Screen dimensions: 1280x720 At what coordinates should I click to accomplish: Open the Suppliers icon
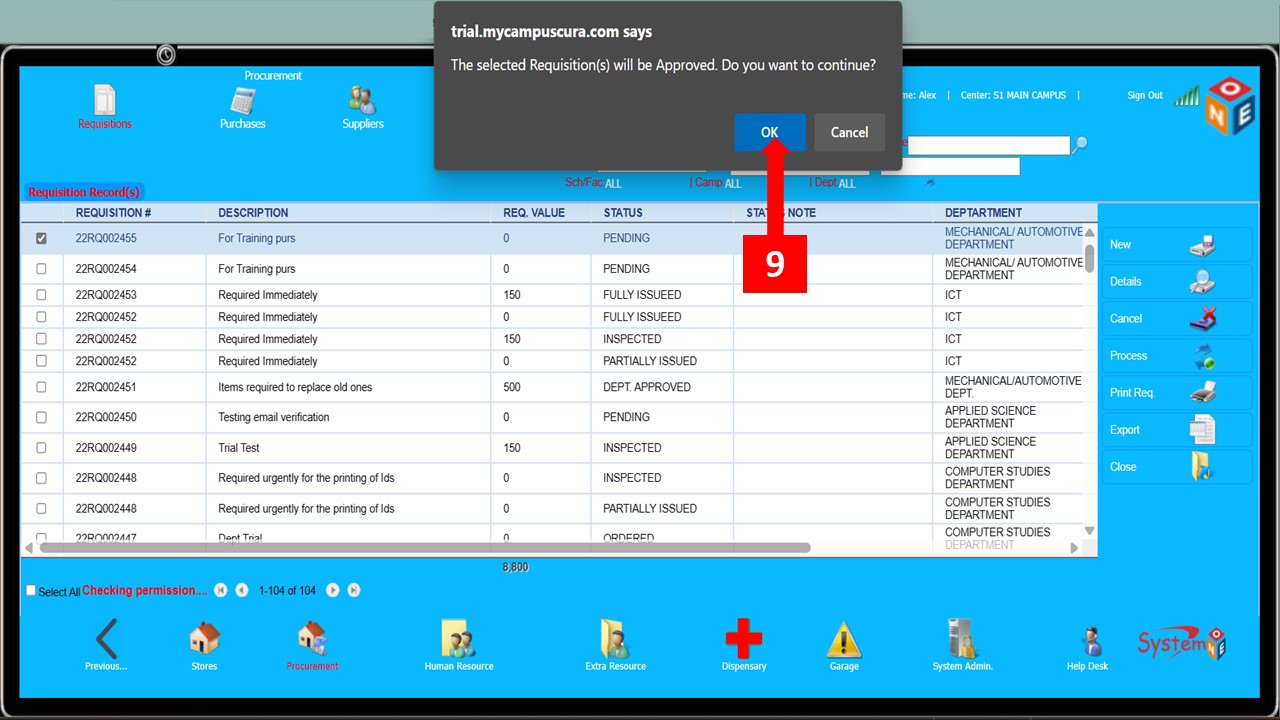tap(362, 102)
